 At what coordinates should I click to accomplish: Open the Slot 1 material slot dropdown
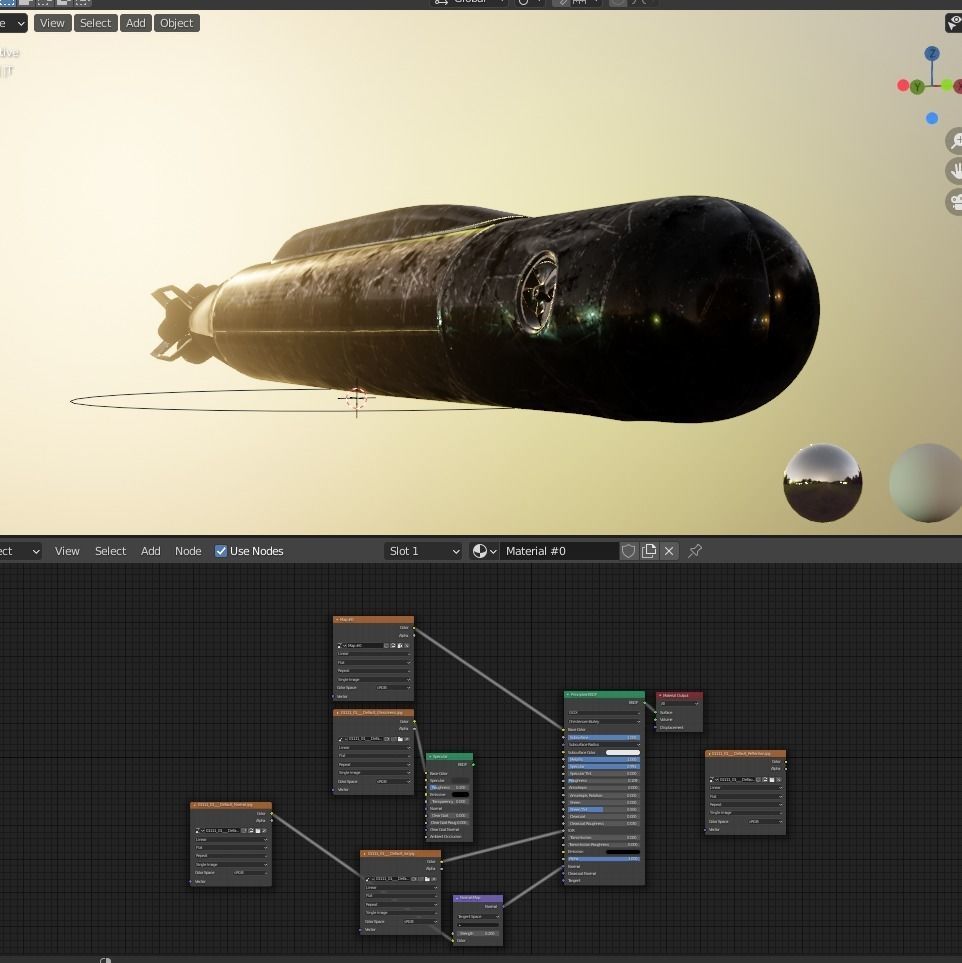424,551
